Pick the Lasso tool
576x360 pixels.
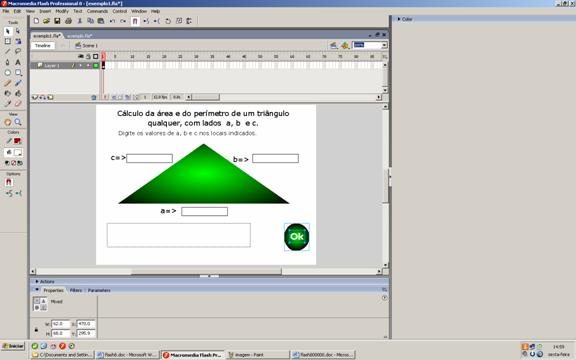click(18, 51)
